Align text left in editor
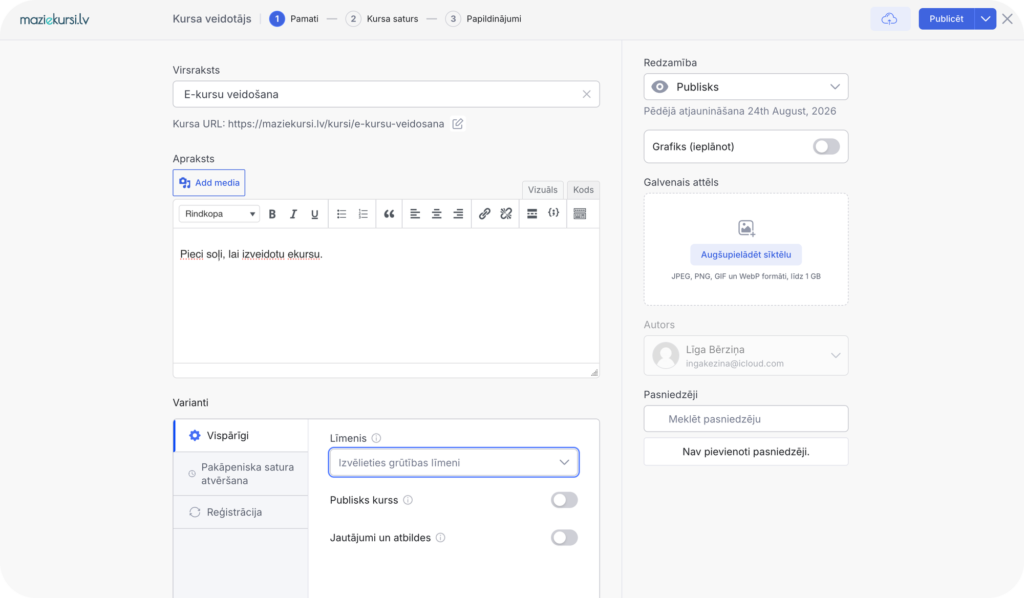Viewport: 1024px width, 598px height. click(415, 214)
